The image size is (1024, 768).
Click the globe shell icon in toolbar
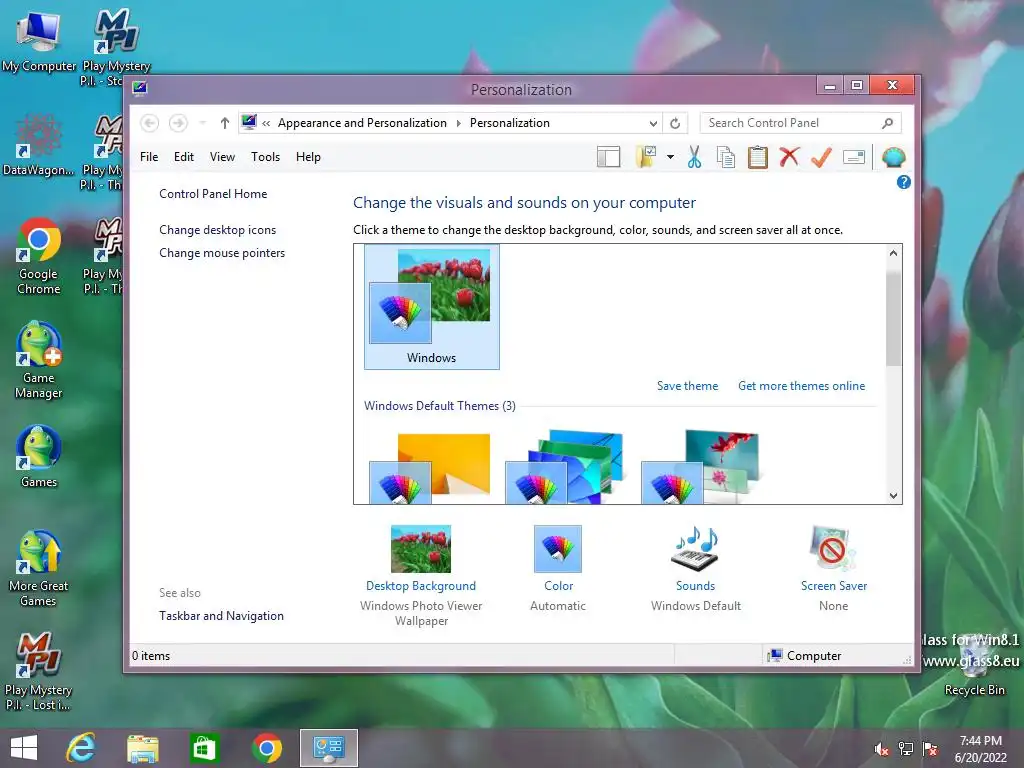(893, 157)
